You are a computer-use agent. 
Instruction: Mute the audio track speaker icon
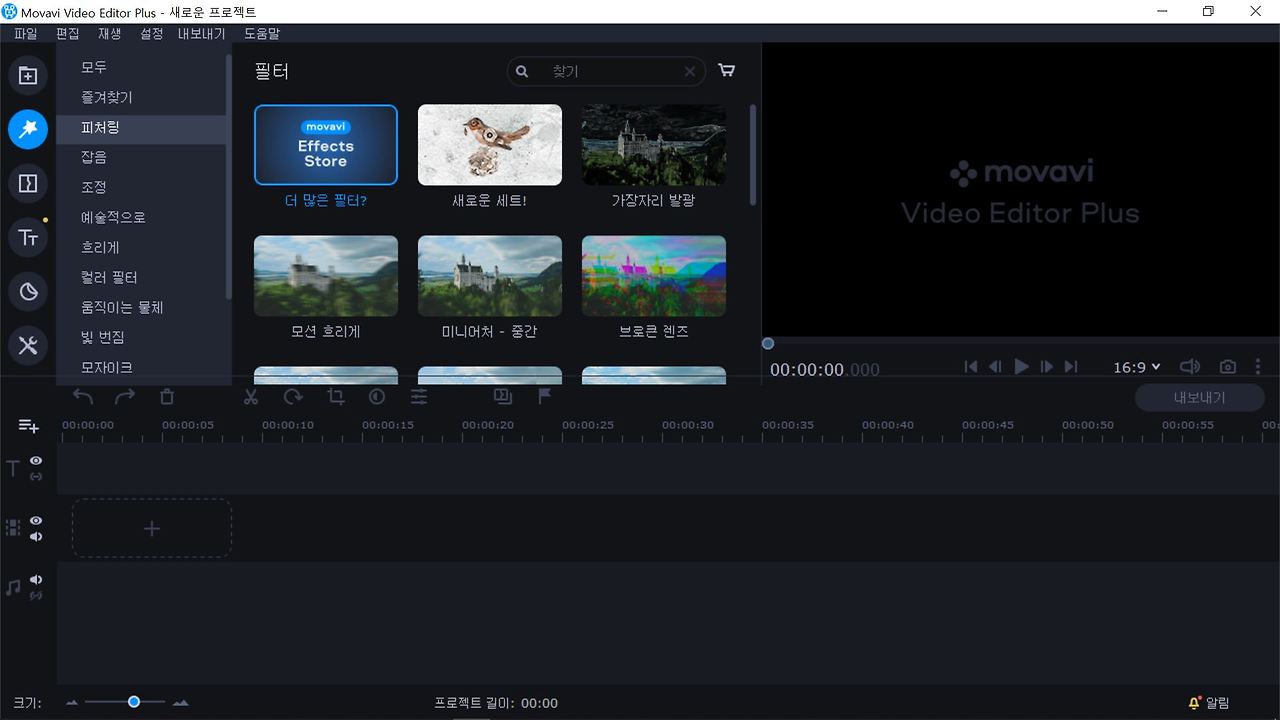click(x=36, y=579)
